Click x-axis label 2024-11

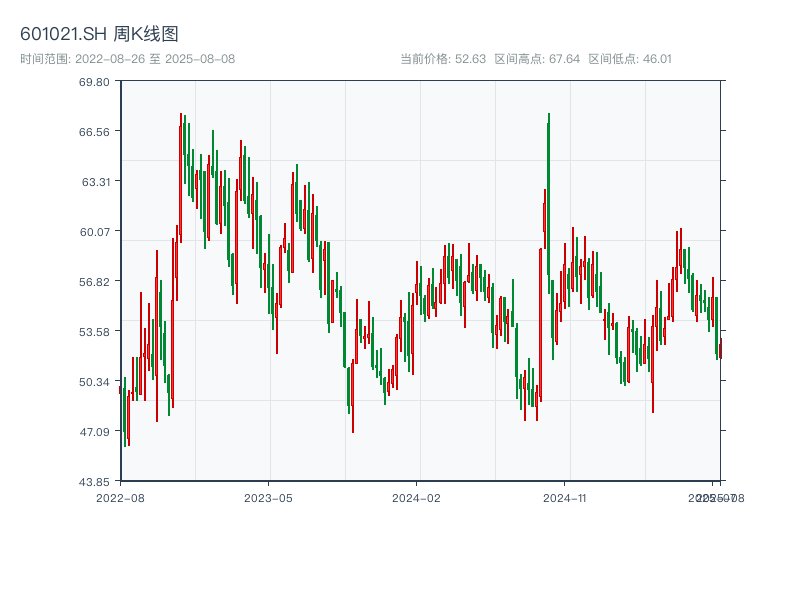[x=564, y=498]
